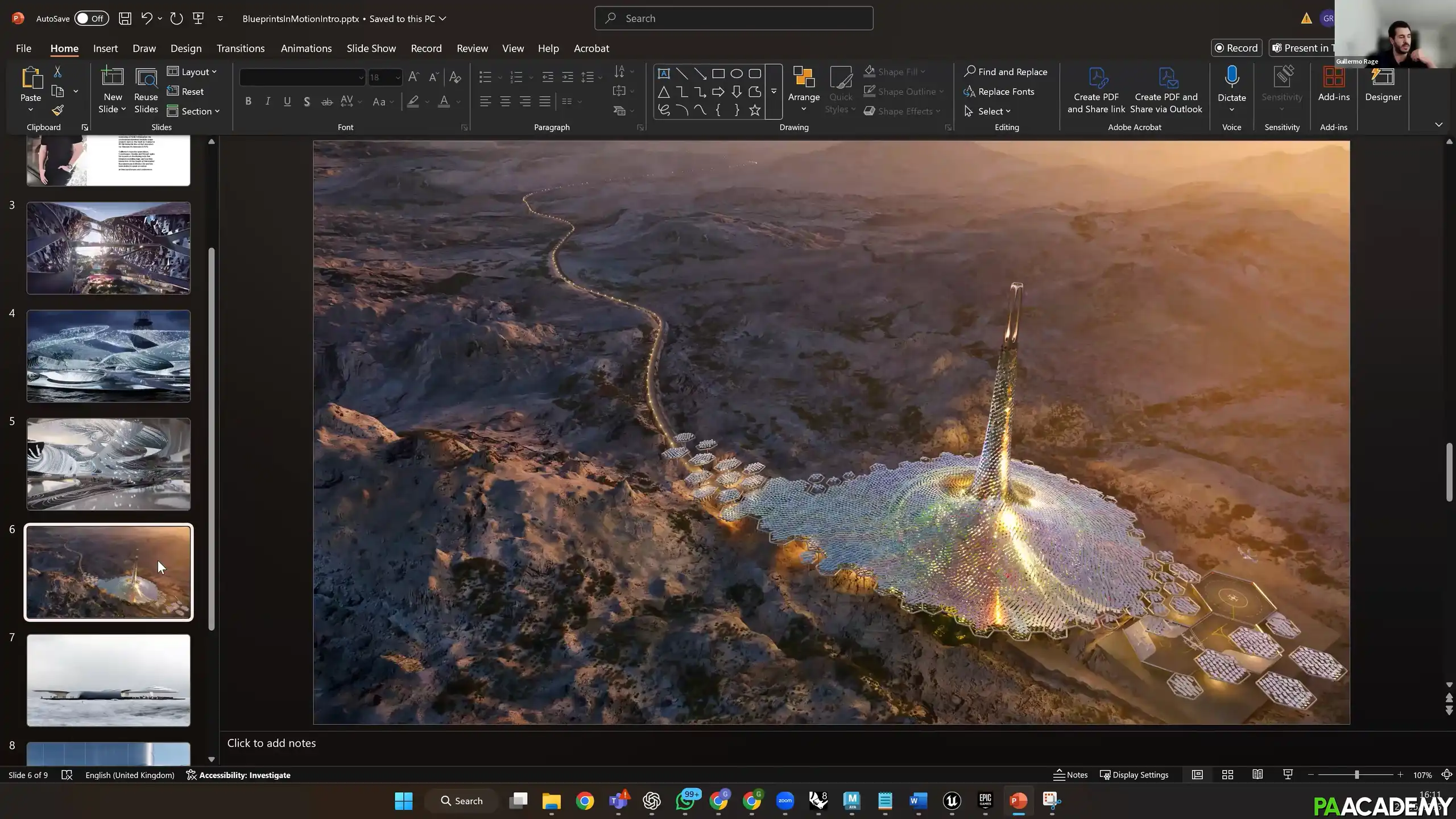Click the Spell check status icon

(x=67, y=775)
